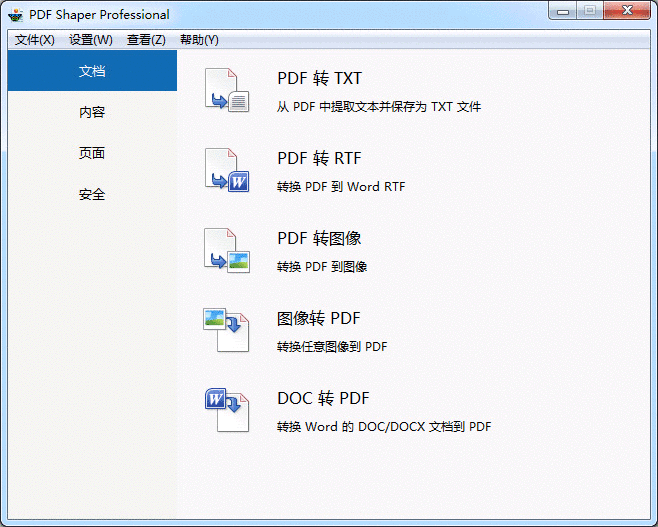Click the PDF Shaper app icon in title bar
658x527 pixels.
click(16, 15)
